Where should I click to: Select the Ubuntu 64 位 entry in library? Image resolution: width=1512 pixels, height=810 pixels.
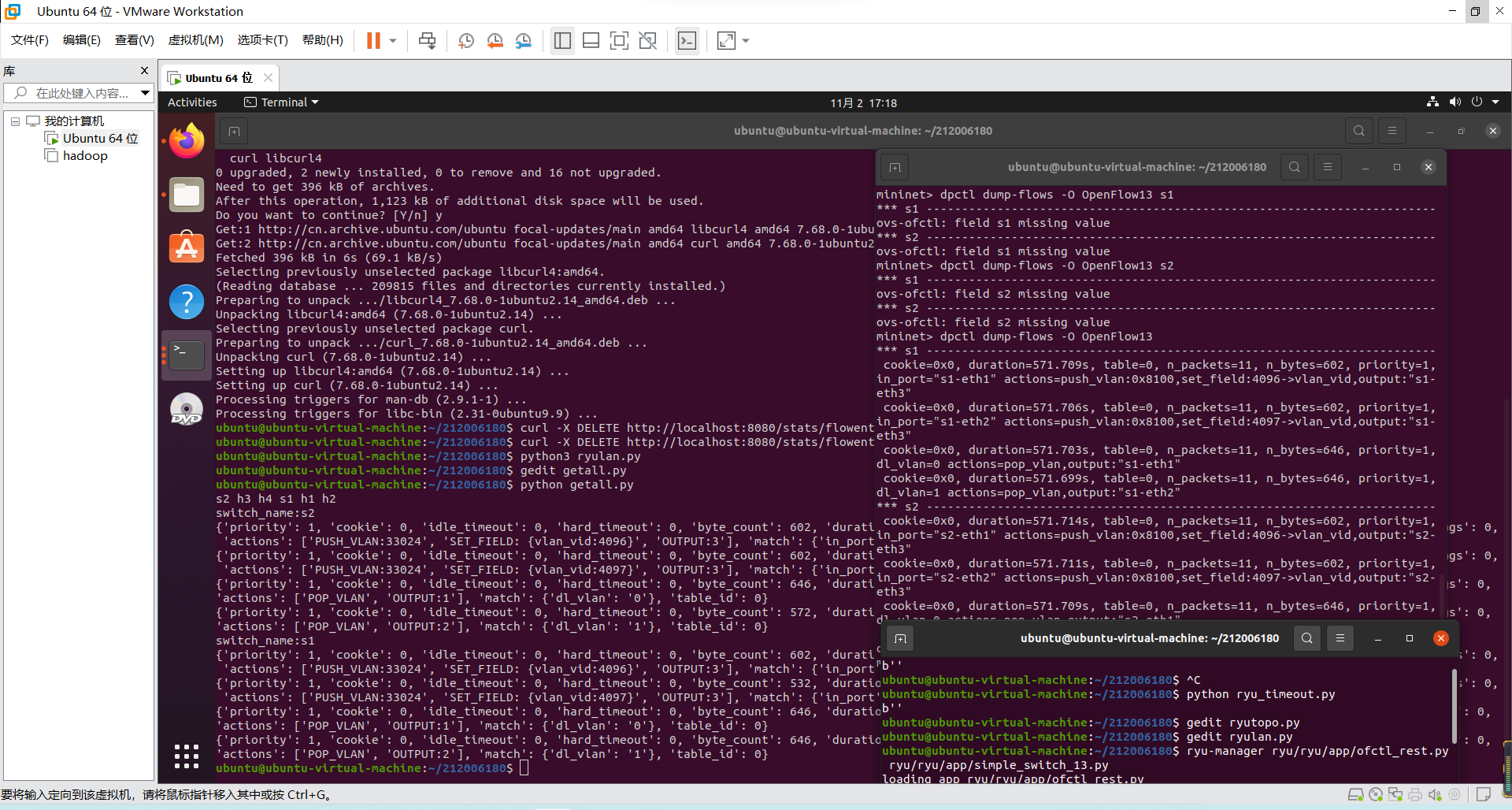(x=91, y=139)
